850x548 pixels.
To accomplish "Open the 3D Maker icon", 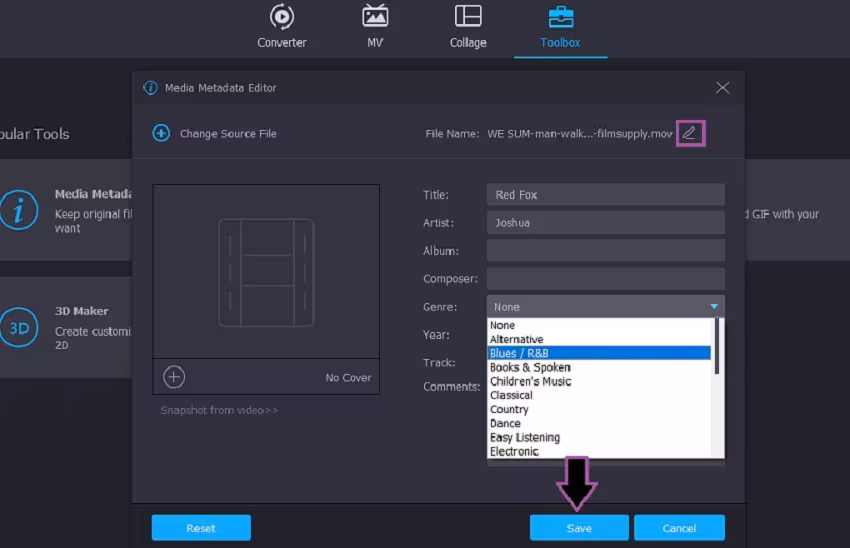I will [19, 327].
